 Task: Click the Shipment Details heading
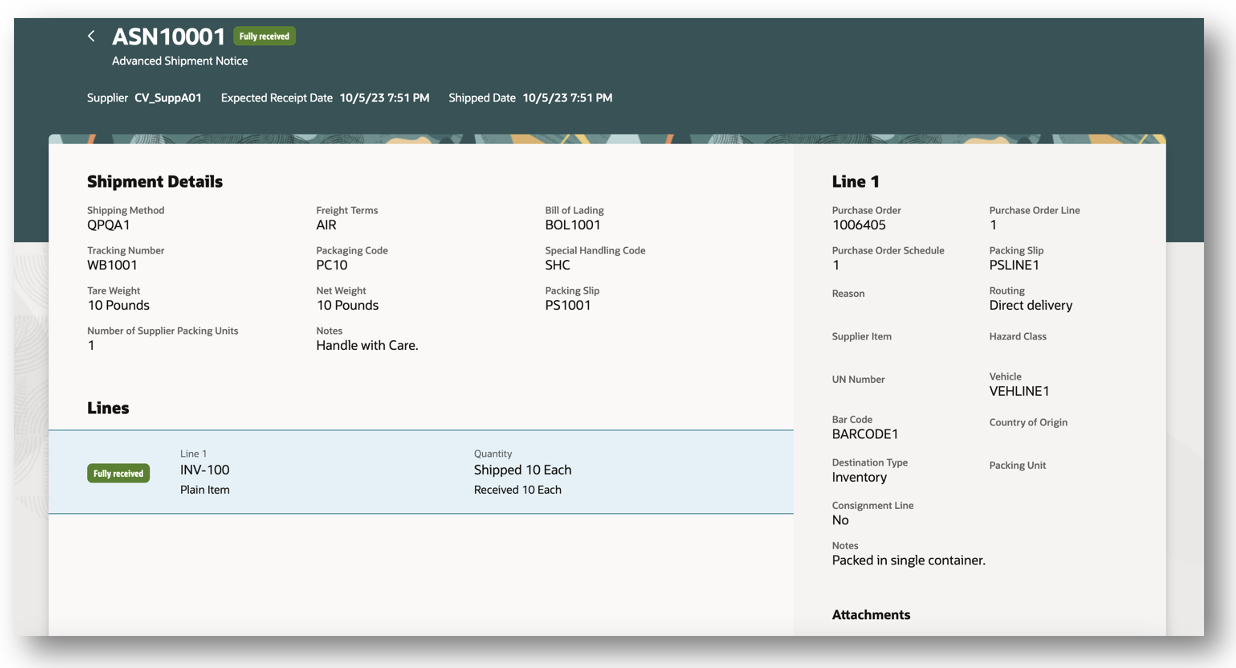155,182
